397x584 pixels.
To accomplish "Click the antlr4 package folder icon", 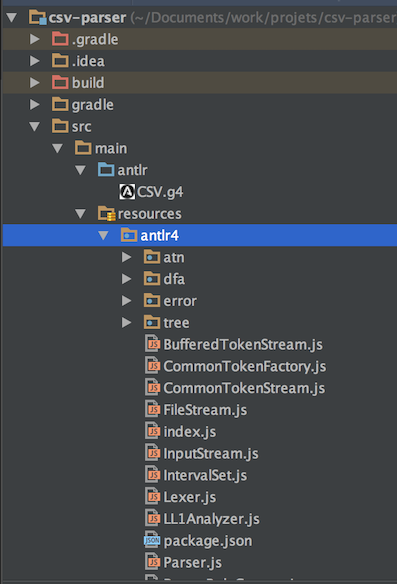I will [x=129, y=235].
